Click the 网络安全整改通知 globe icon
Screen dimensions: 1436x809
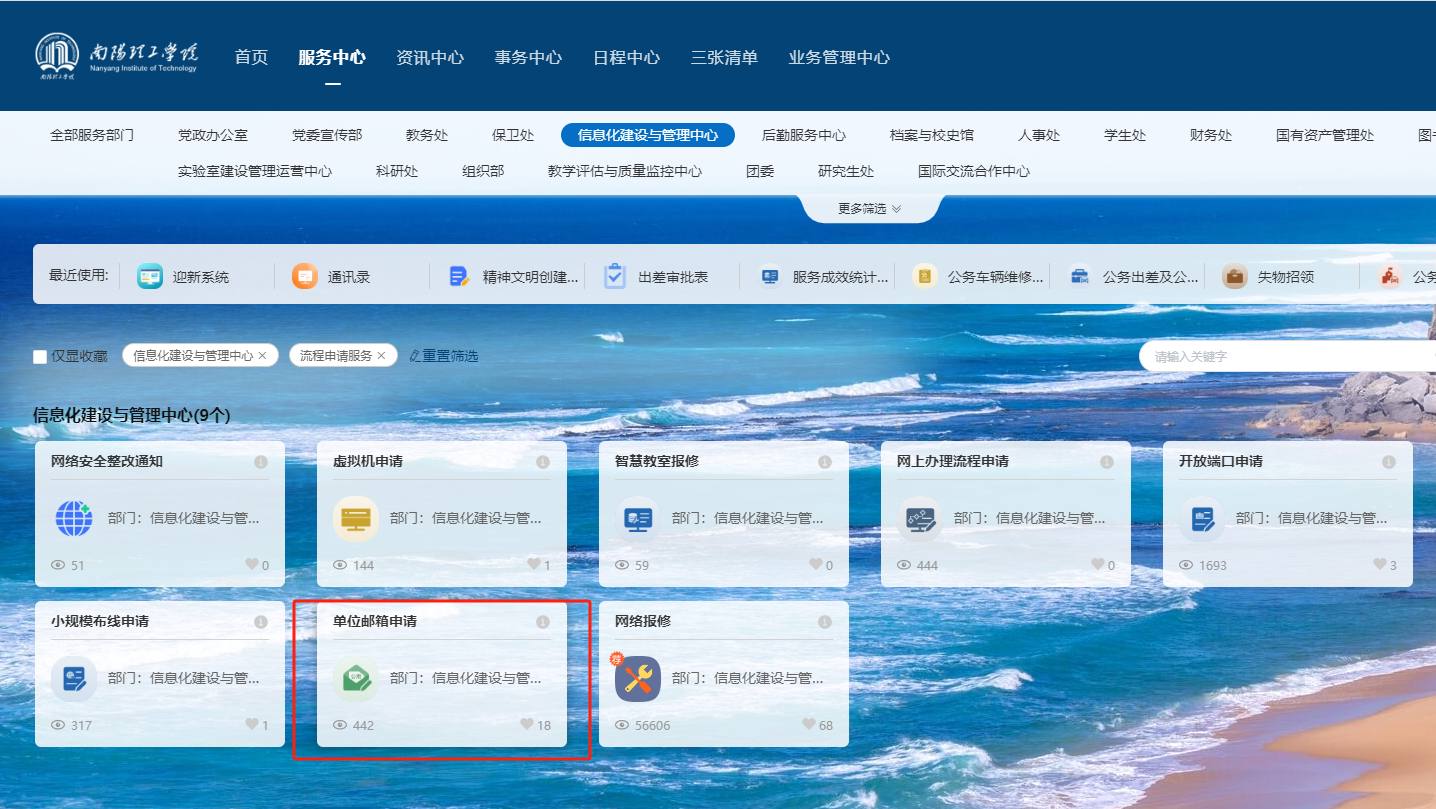coord(74,519)
